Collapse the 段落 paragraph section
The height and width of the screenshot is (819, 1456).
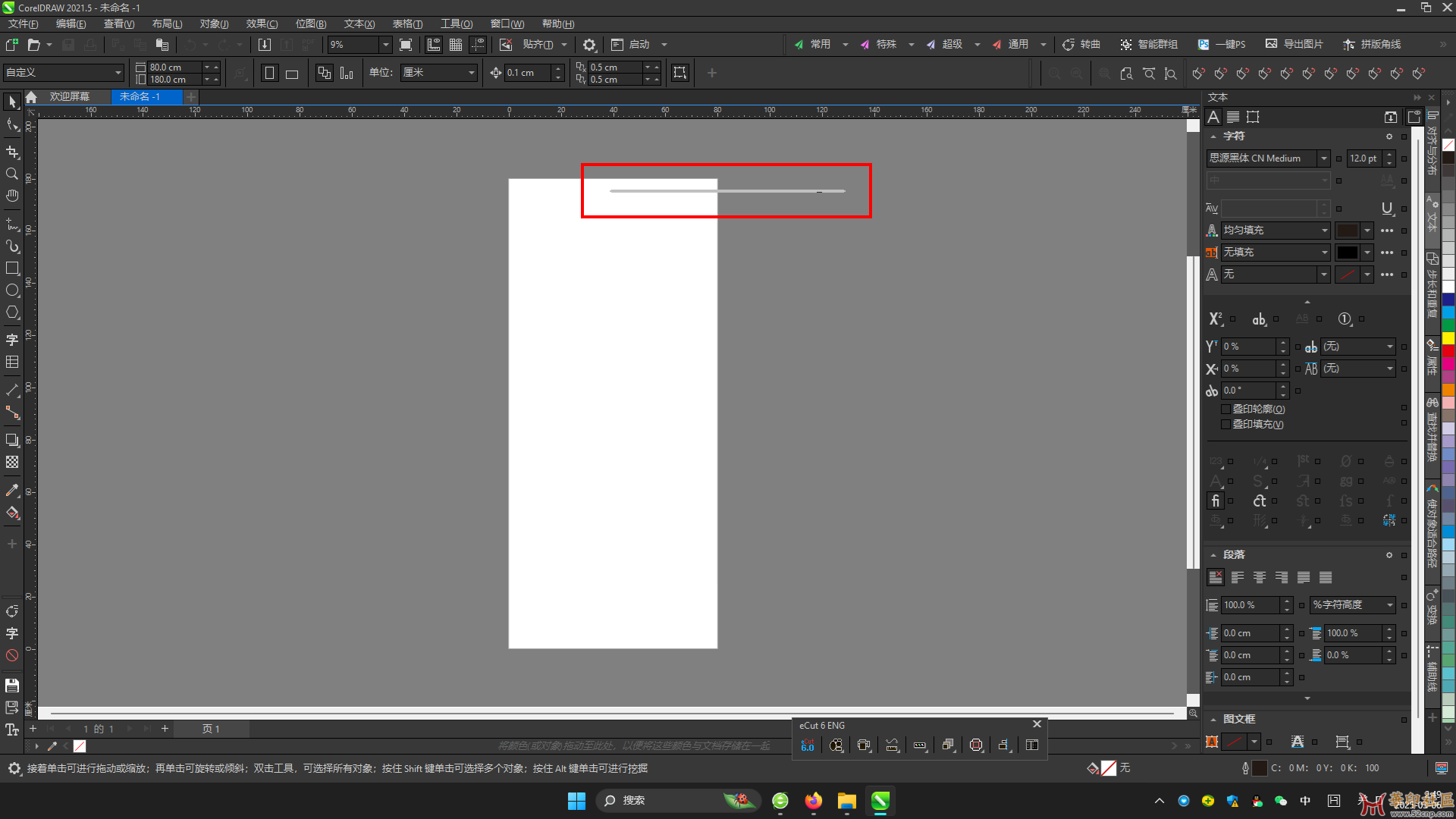click(1213, 555)
